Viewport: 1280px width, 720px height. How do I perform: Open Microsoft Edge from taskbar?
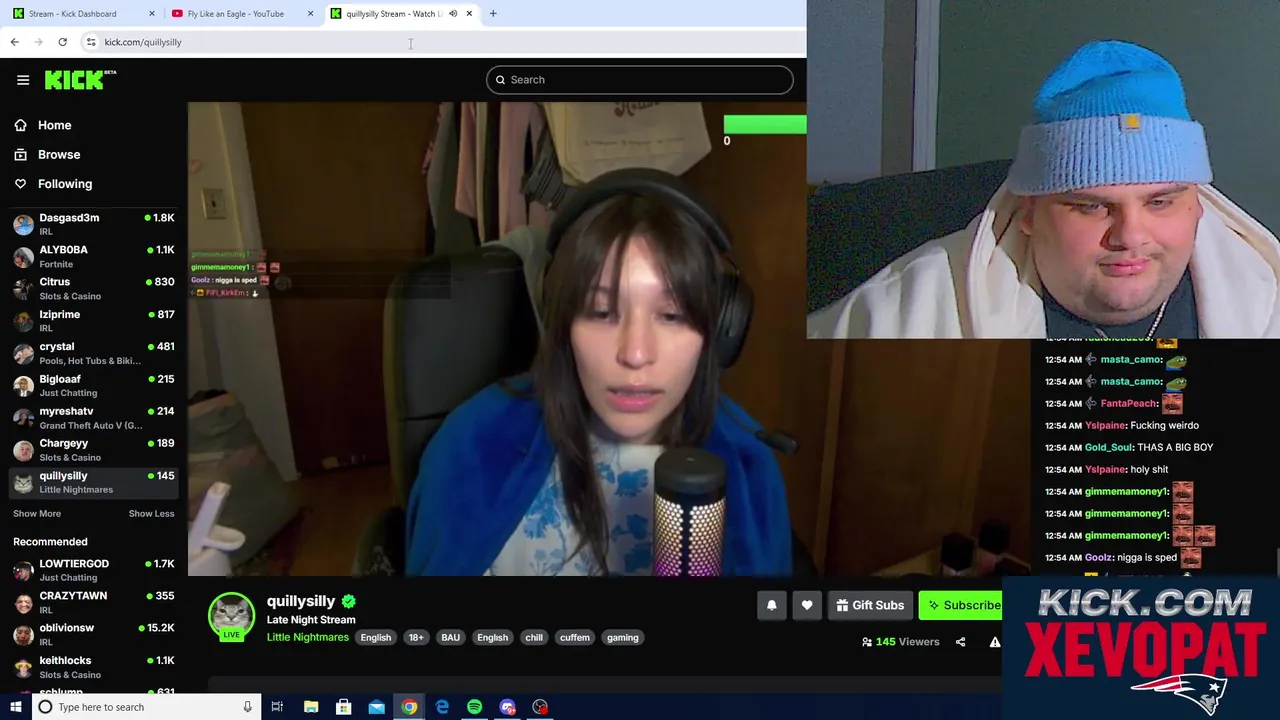[x=442, y=707]
